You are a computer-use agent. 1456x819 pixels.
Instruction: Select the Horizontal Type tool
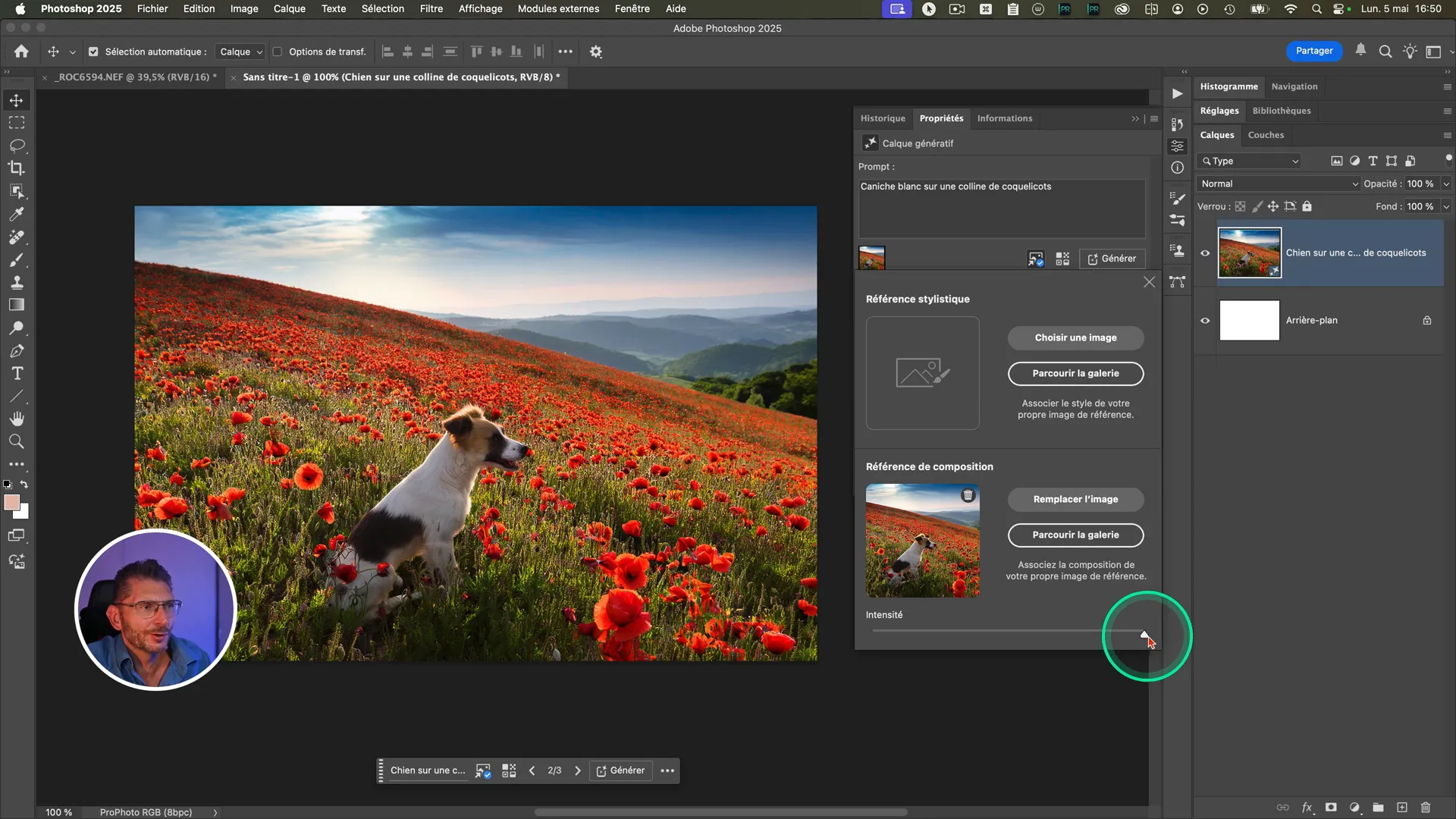pyautogui.click(x=16, y=373)
